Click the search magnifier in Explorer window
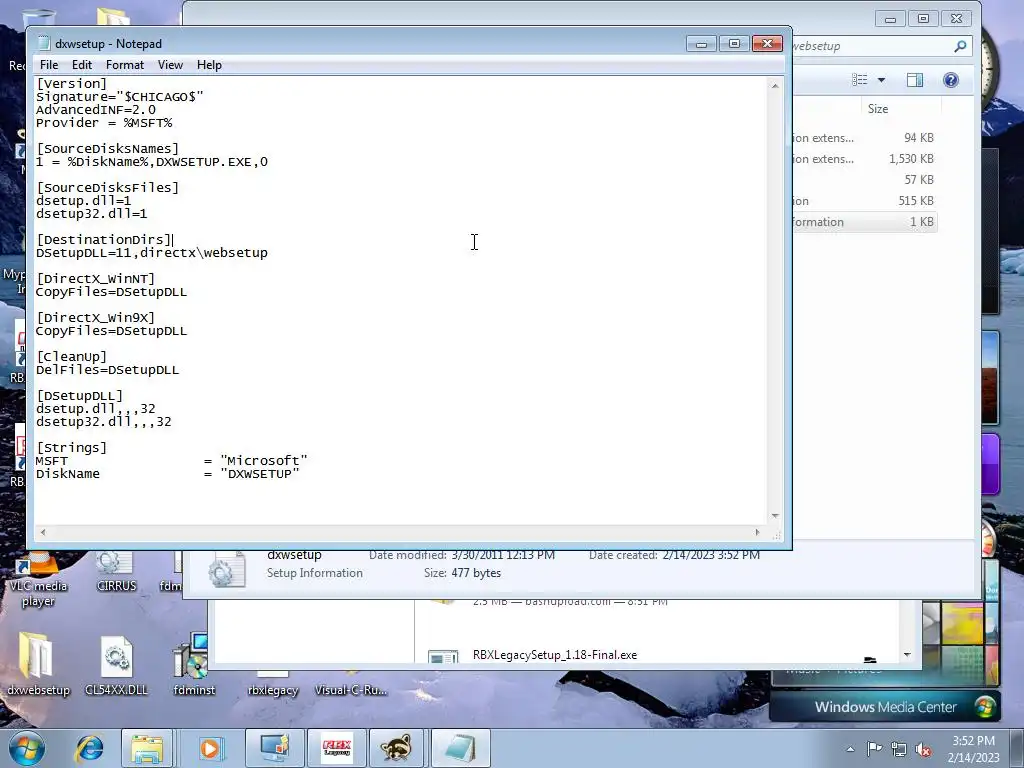 click(960, 46)
